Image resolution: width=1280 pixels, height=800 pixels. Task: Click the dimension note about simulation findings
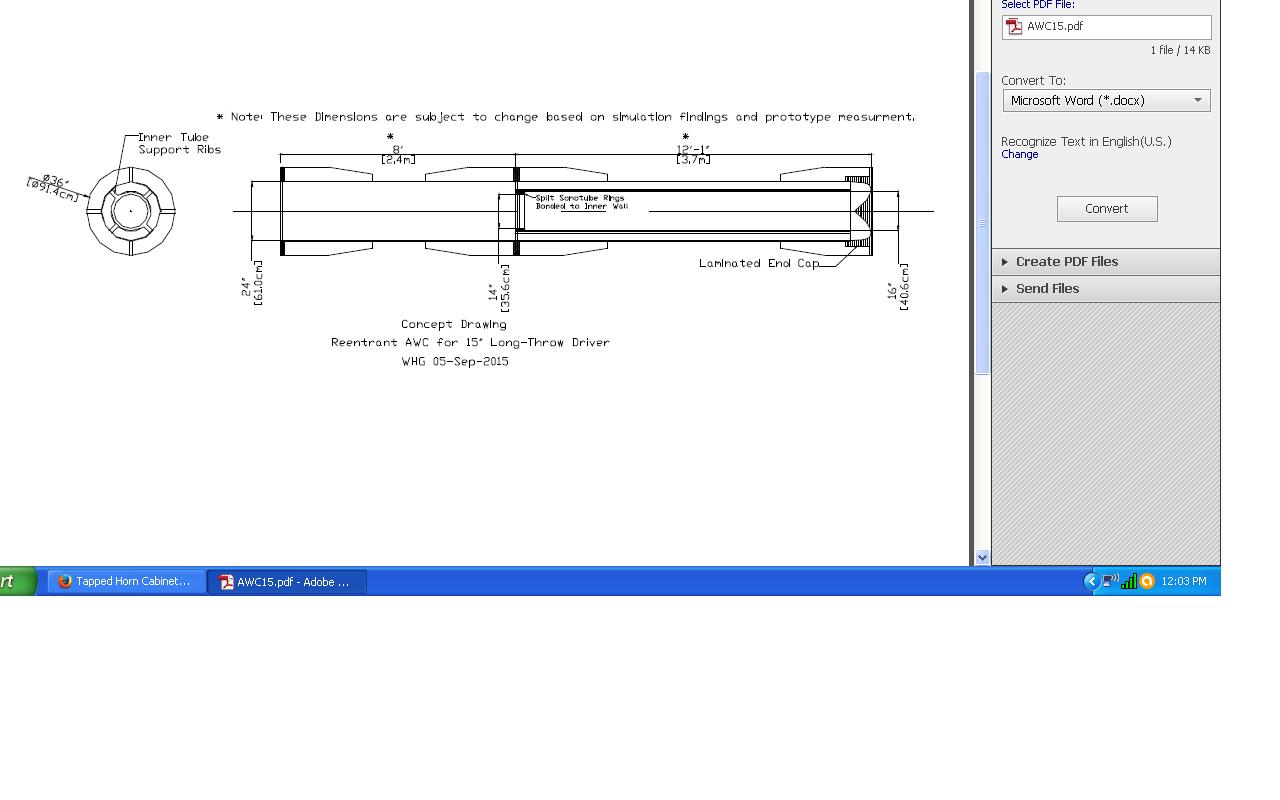[x=565, y=117]
